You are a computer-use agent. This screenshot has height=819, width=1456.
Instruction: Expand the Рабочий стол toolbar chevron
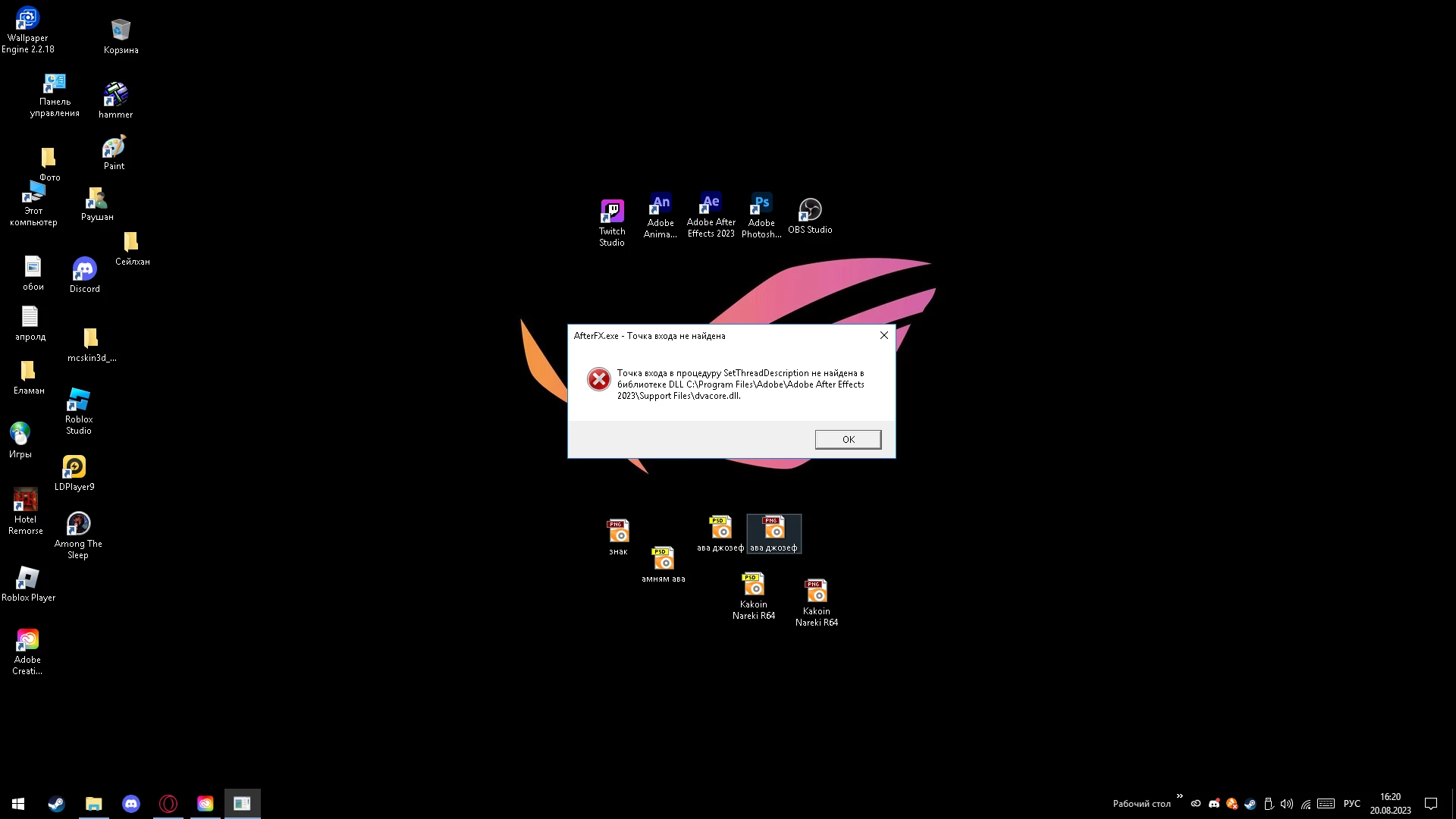[1179, 796]
